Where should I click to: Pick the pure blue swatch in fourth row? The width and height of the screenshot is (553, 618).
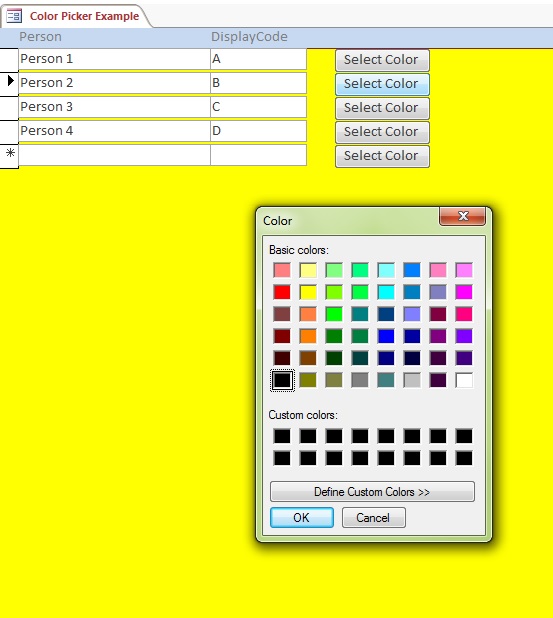[x=386, y=336]
